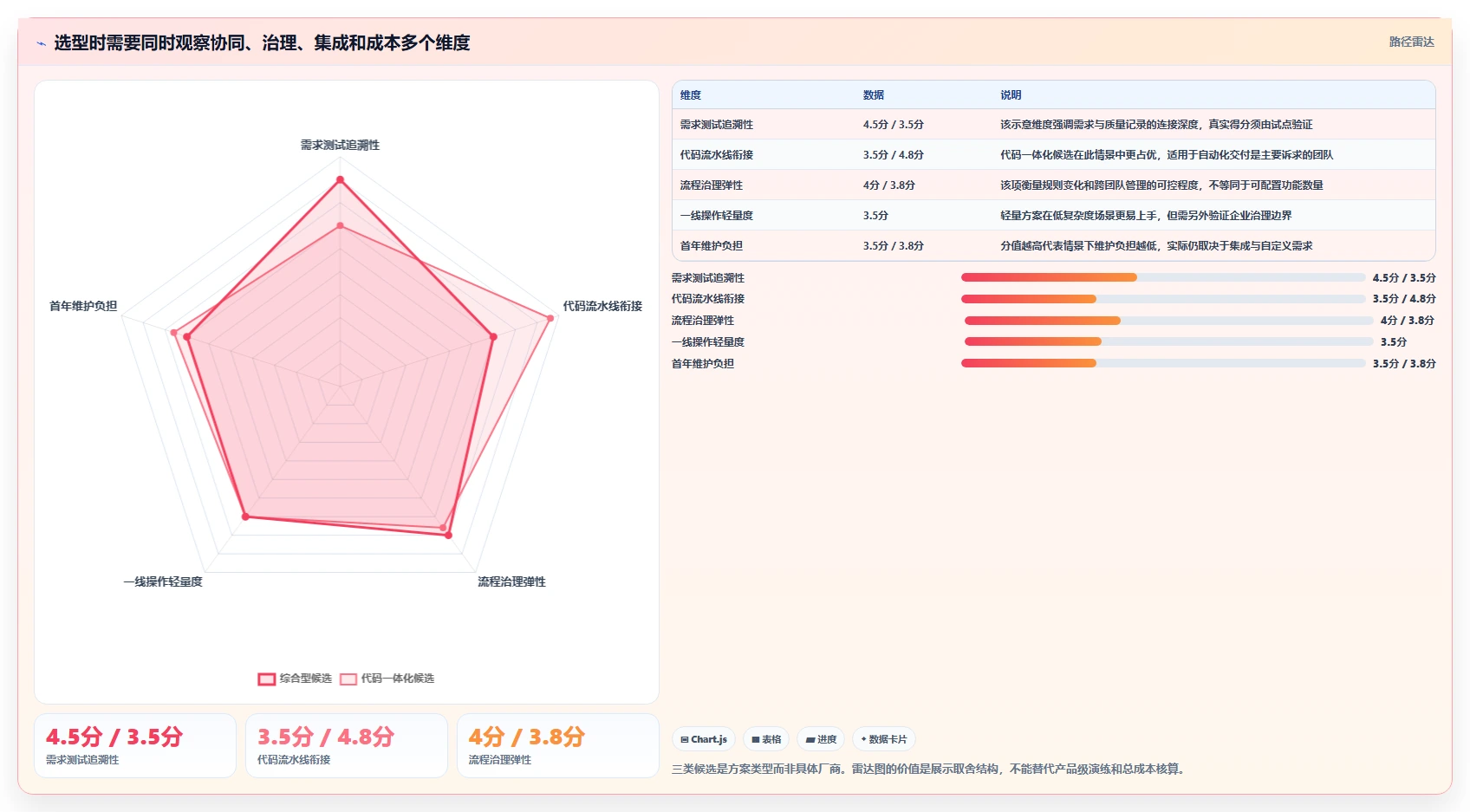Click the 代码流水线衔接 table row cell
This screenshot has width=1470, height=812.
pyautogui.click(x=717, y=155)
